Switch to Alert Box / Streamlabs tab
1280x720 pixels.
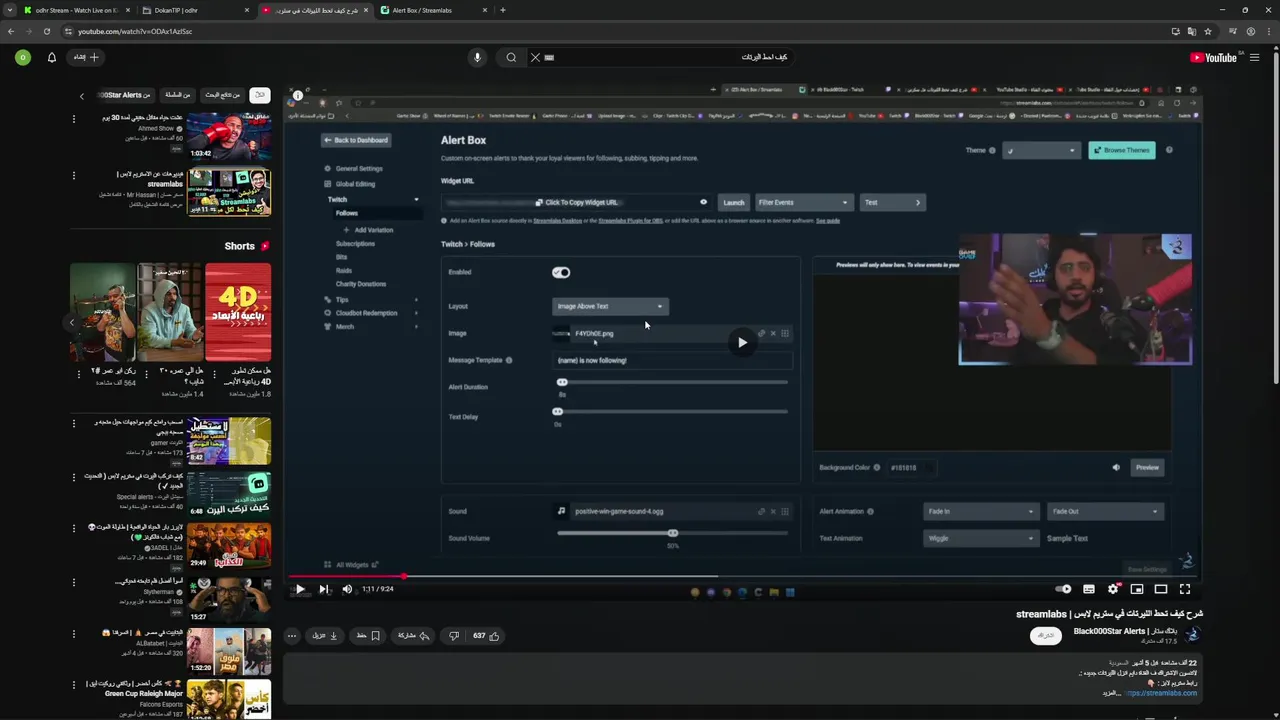[432, 10]
